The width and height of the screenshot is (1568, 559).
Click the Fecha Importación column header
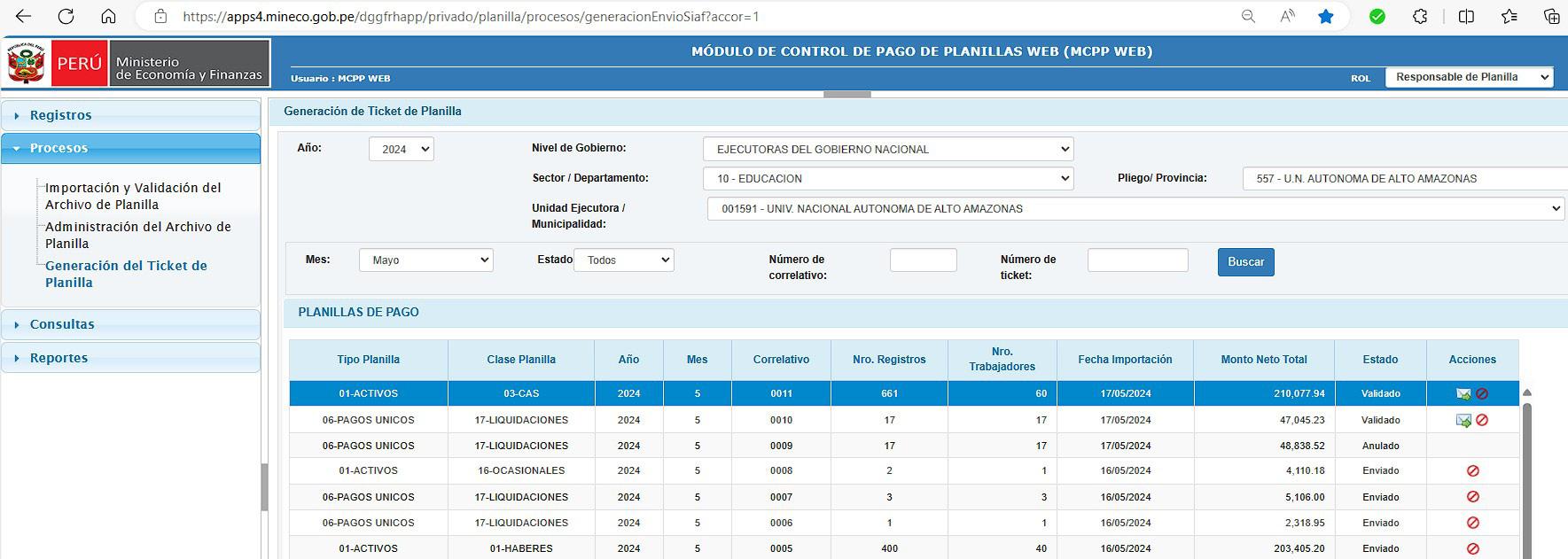coord(1125,360)
